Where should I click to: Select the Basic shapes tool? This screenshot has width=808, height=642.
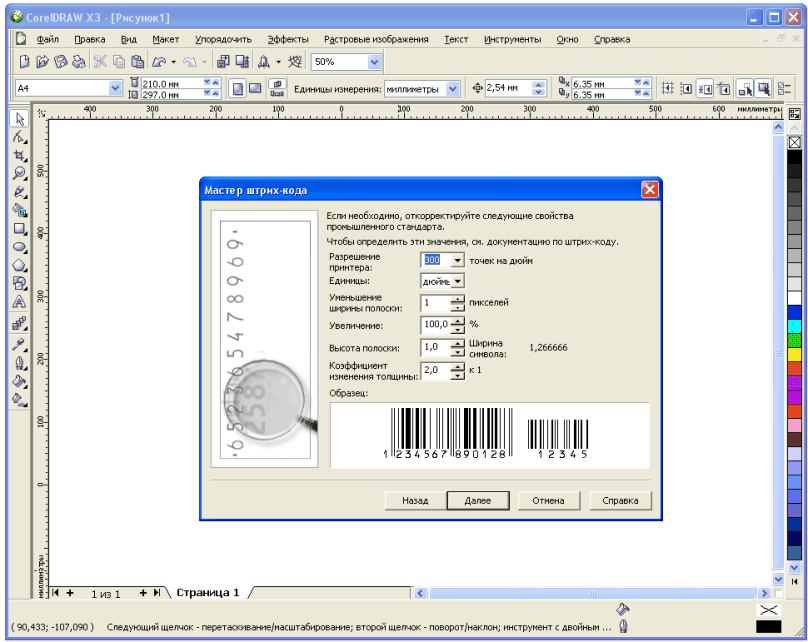[x=19, y=283]
